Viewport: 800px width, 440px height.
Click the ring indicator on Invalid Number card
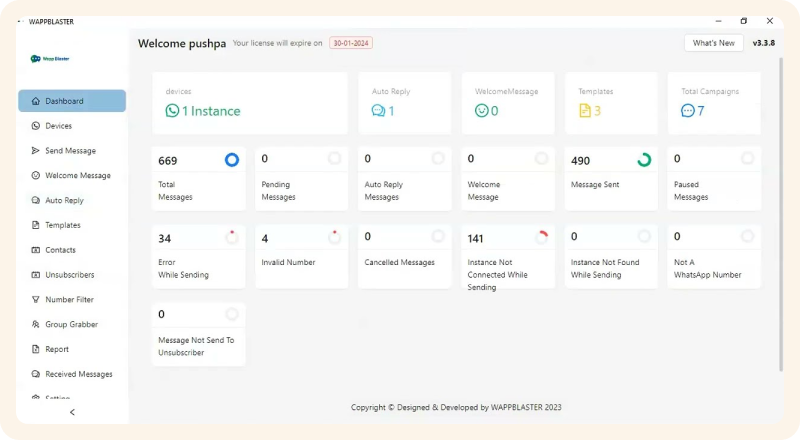tap(335, 237)
